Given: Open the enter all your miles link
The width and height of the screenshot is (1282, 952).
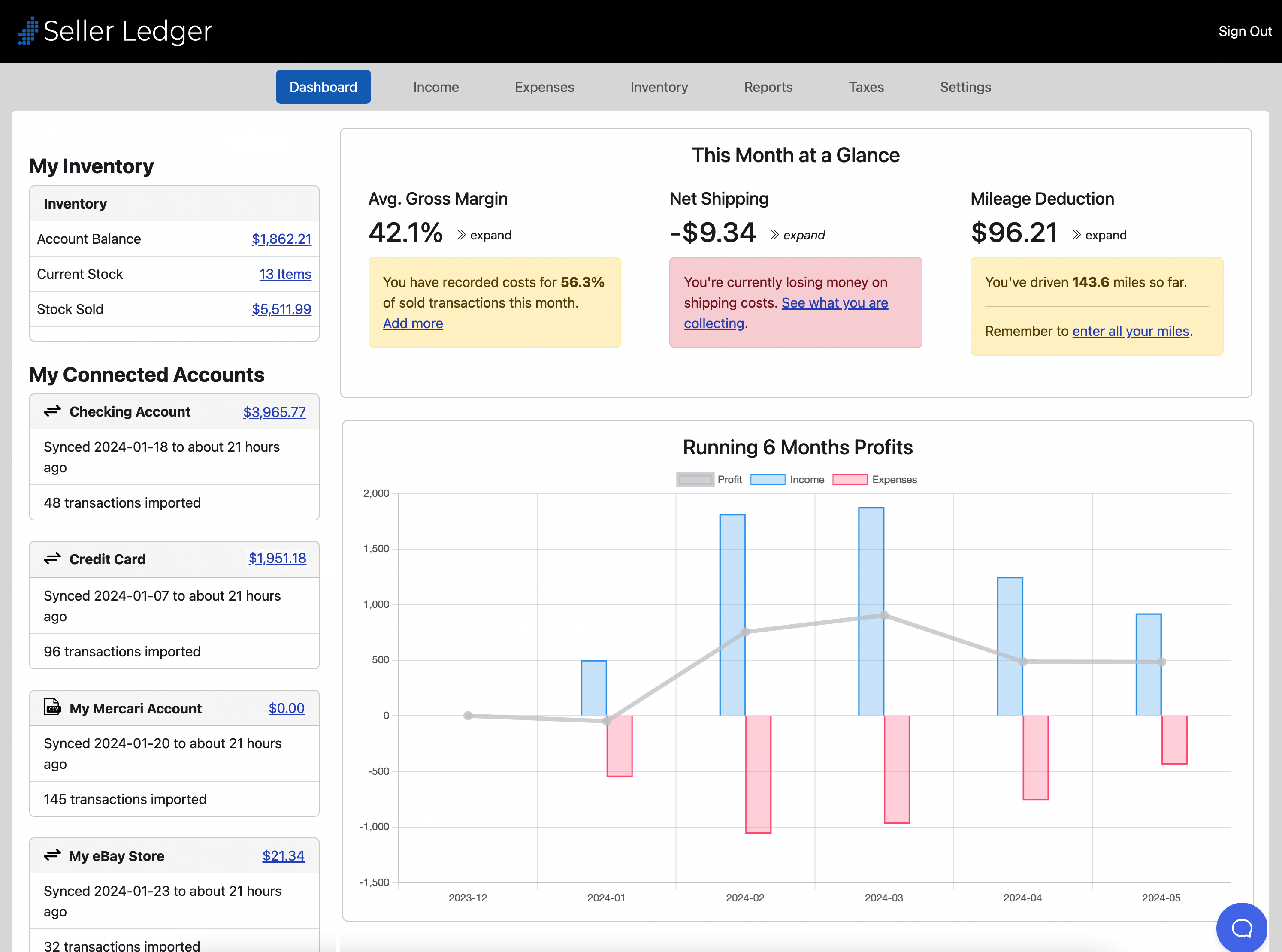Looking at the screenshot, I should (1131, 331).
